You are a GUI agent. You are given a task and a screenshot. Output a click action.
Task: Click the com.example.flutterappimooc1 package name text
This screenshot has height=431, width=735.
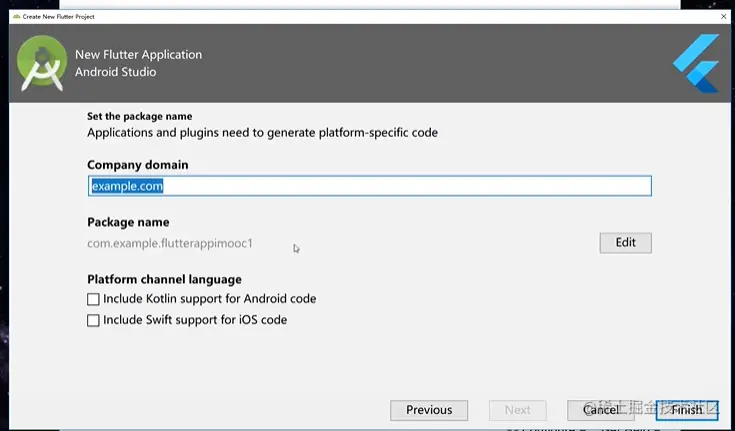(170, 243)
